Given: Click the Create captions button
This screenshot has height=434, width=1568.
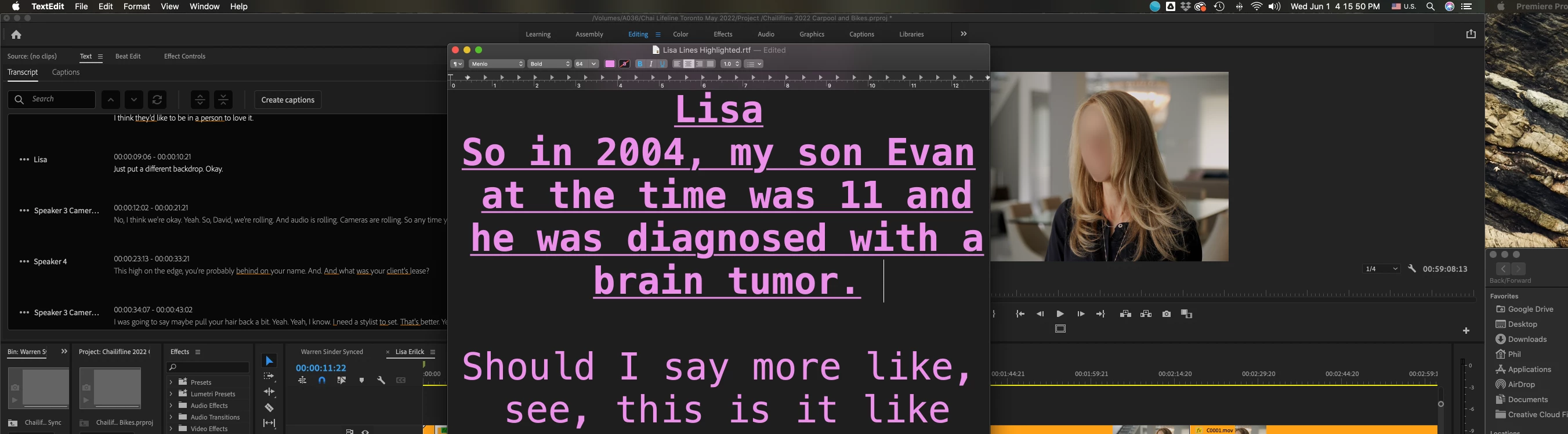Looking at the screenshot, I should [x=287, y=100].
